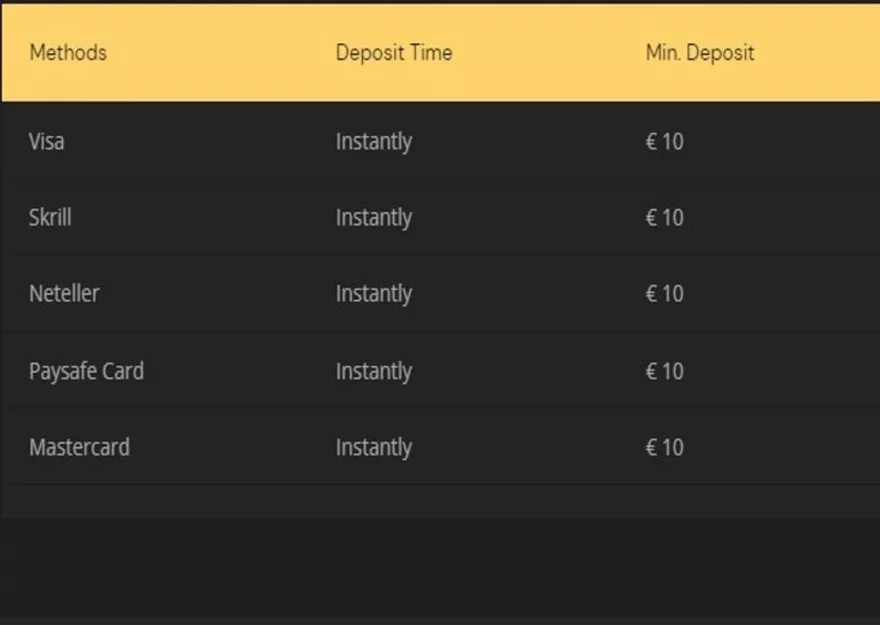Click the Deposit Time column header
880x625 pixels.
(394, 52)
